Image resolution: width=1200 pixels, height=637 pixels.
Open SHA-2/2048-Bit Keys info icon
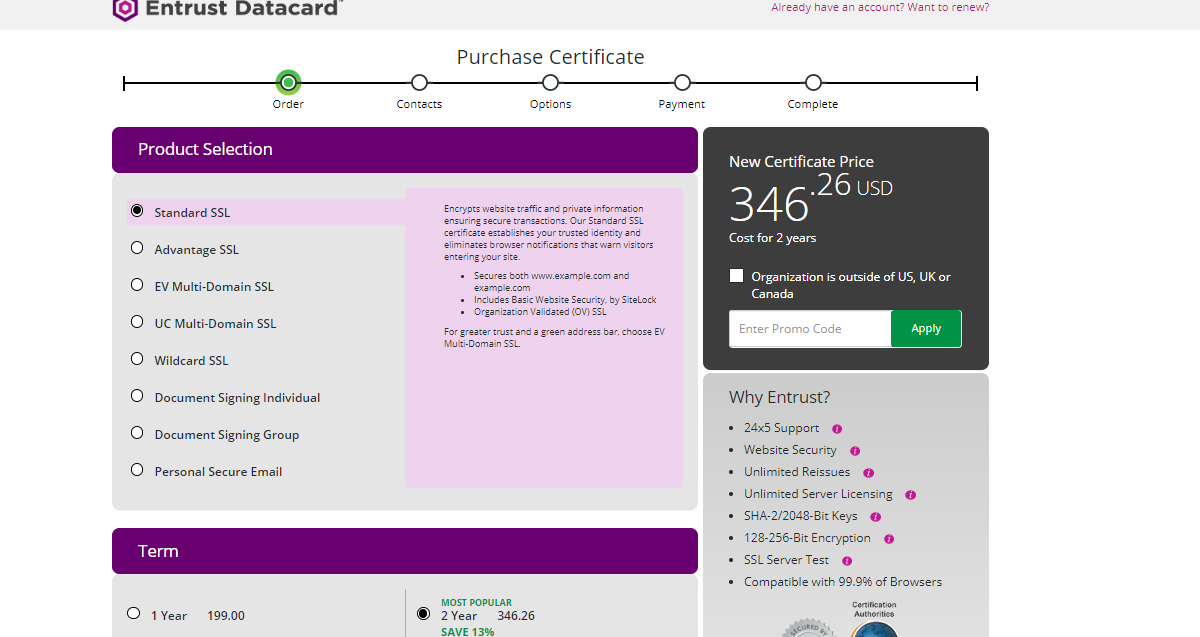pyautogui.click(x=874, y=516)
